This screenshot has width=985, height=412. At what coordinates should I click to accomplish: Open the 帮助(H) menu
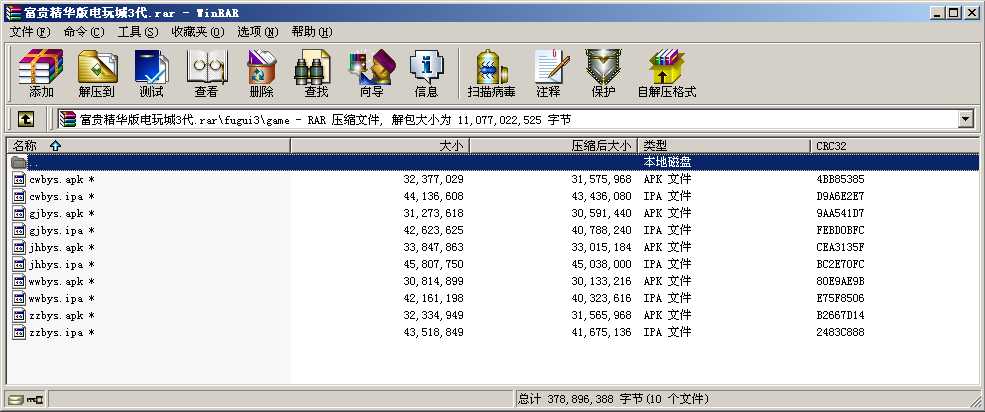pyautogui.click(x=312, y=31)
